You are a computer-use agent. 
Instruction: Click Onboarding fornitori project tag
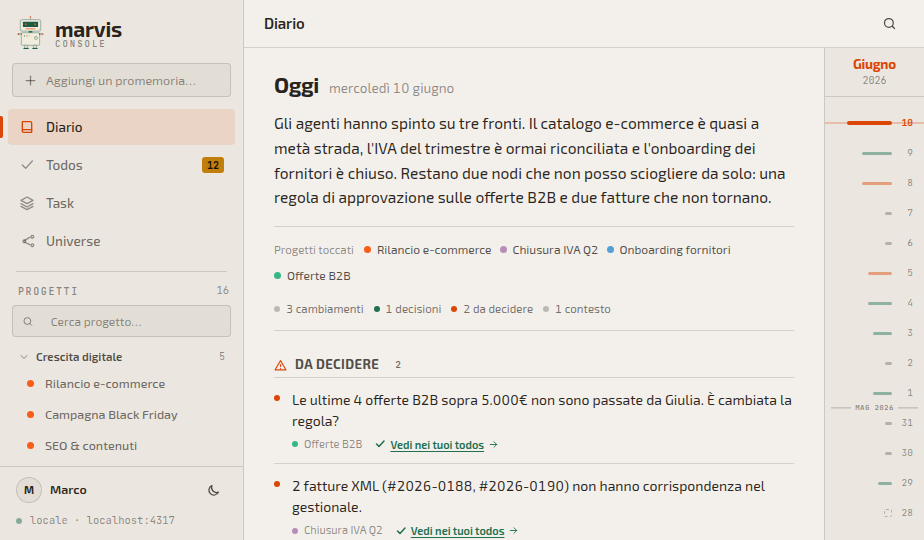669,250
